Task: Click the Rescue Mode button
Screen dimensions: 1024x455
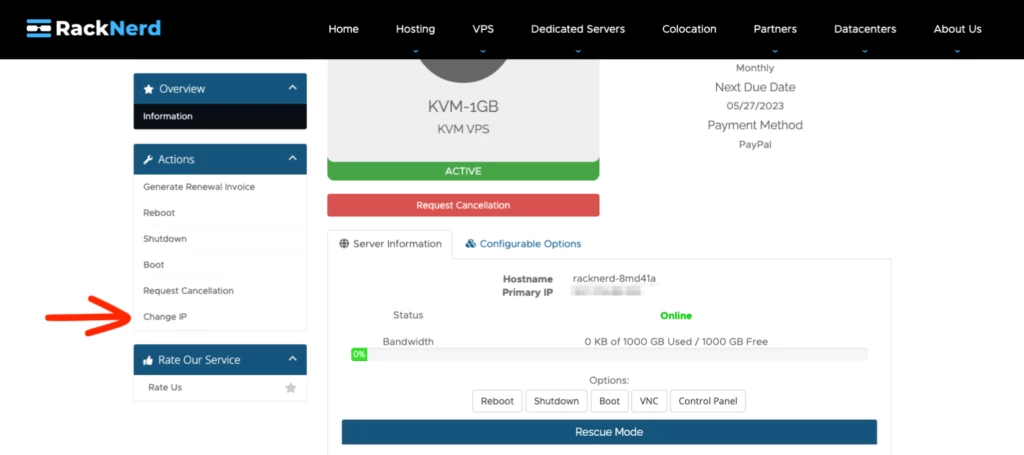Action: (609, 432)
